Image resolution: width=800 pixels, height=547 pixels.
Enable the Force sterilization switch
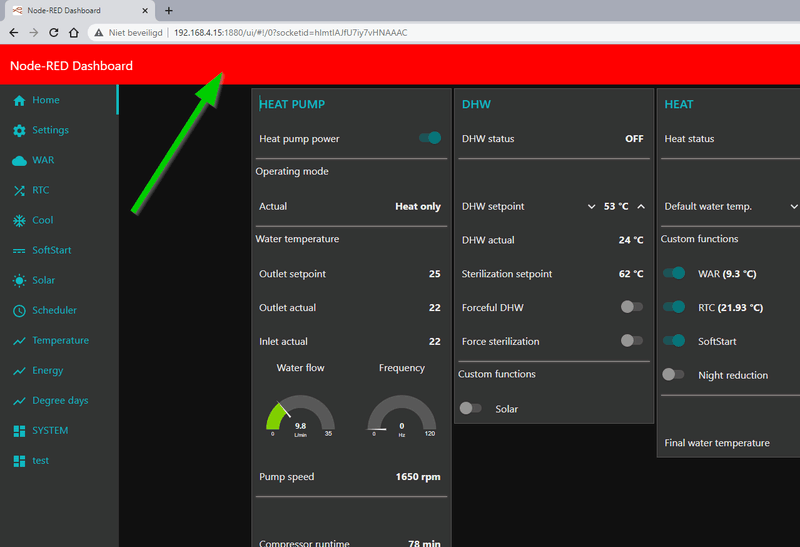632,340
